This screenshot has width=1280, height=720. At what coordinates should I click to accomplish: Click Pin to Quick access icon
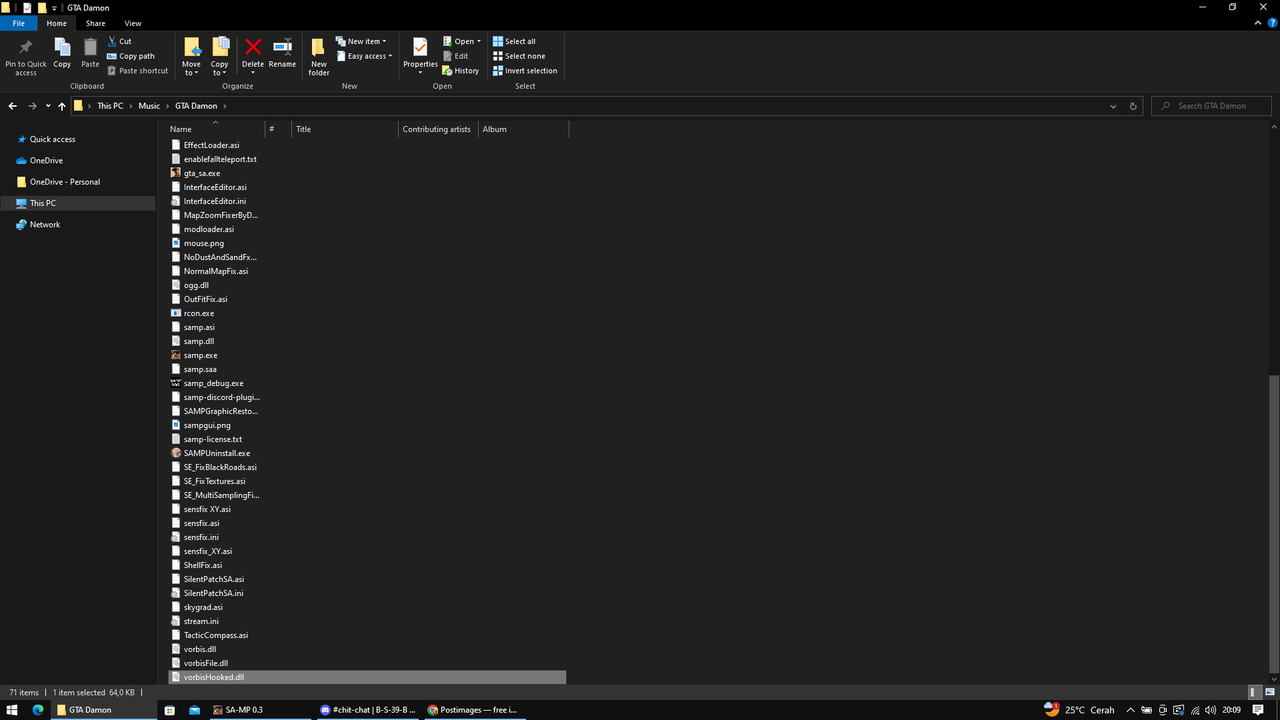(26, 56)
